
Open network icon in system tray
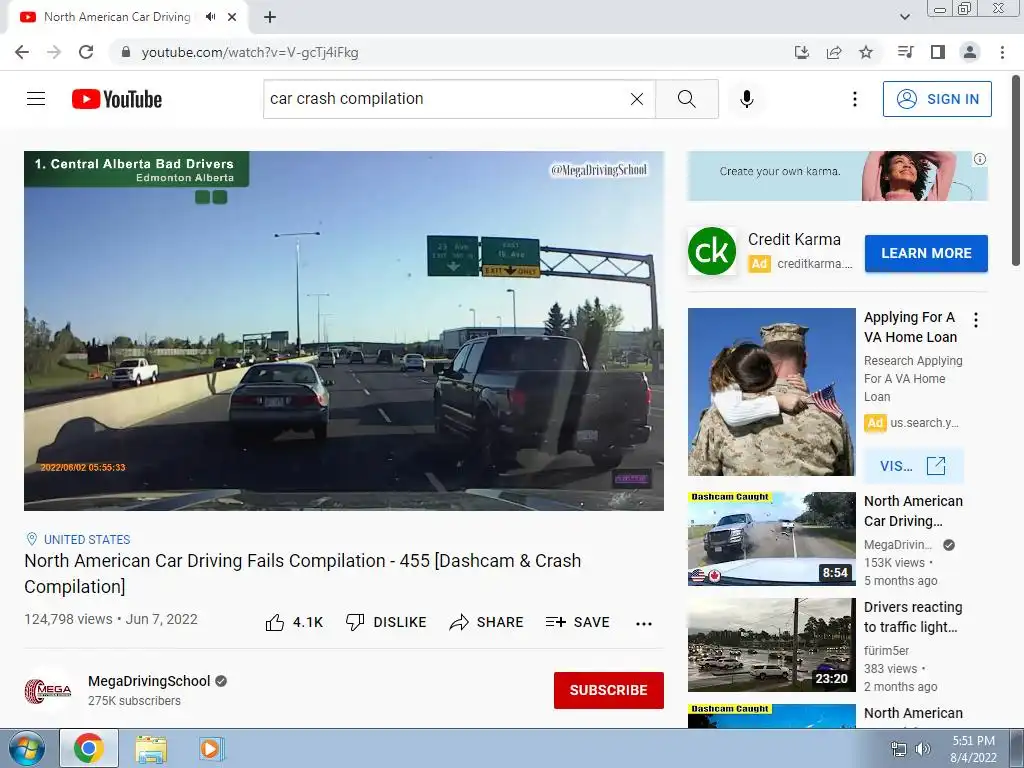point(899,749)
